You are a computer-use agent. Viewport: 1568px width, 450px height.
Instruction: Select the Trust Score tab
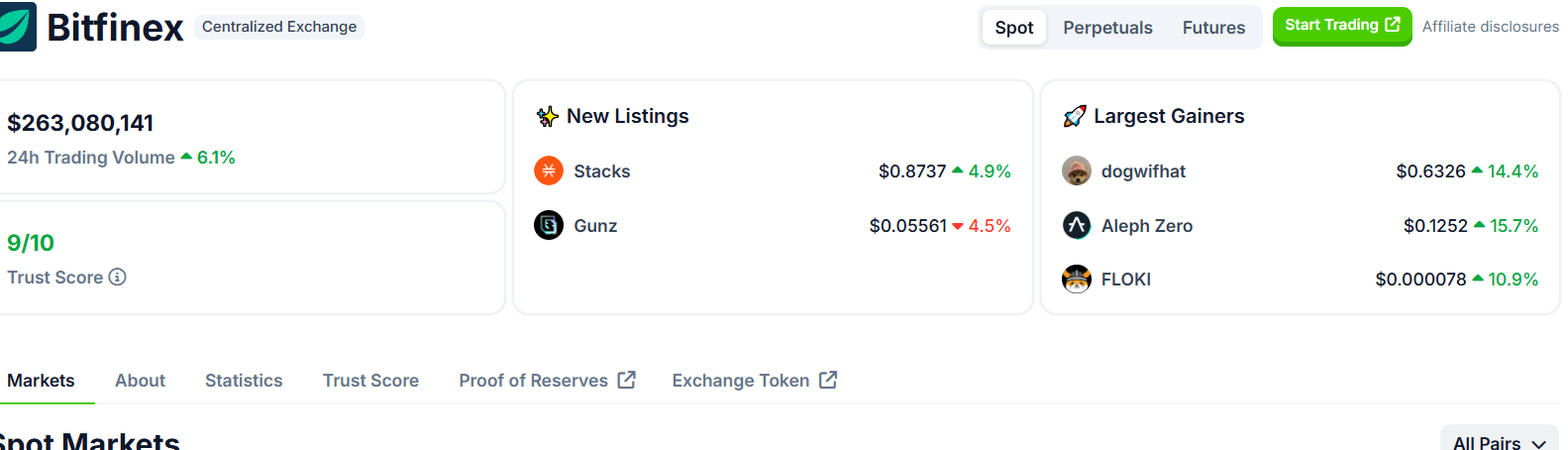(x=370, y=381)
